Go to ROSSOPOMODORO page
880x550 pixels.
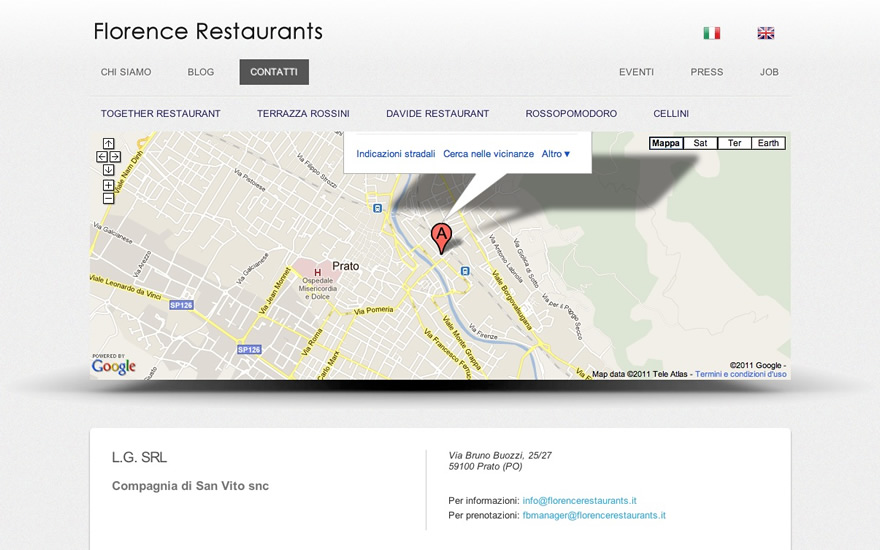click(571, 113)
